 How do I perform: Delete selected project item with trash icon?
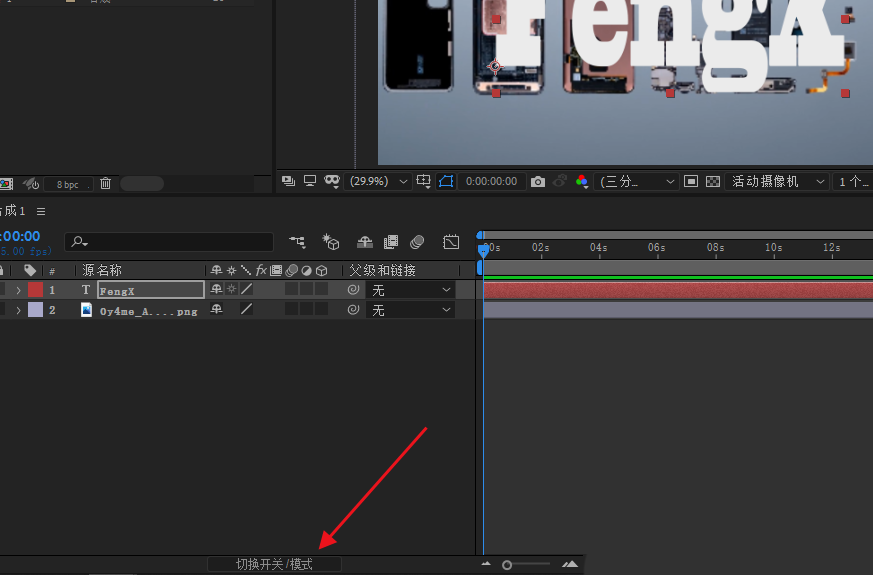tap(105, 184)
